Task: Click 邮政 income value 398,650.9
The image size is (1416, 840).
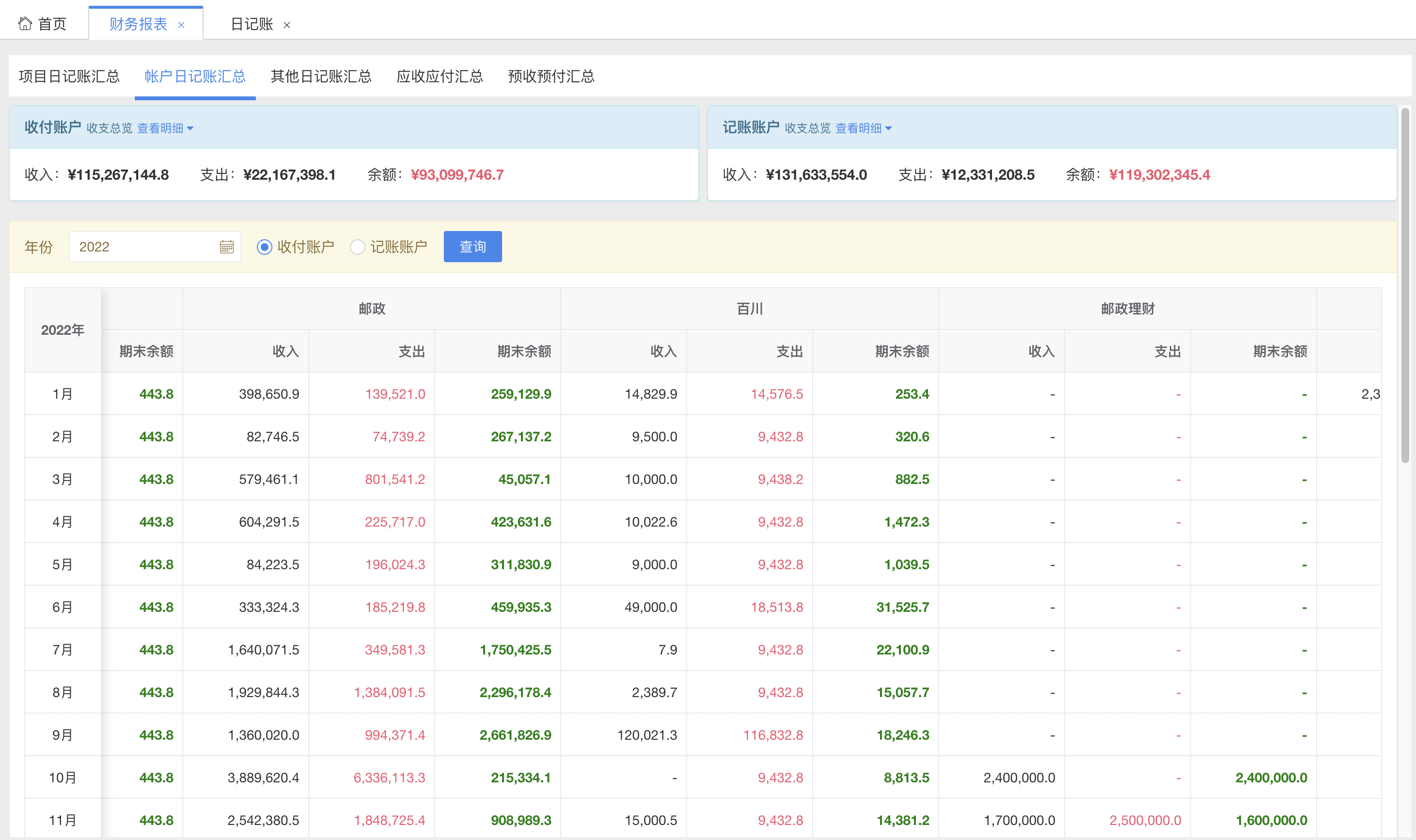Action: [x=269, y=394]
